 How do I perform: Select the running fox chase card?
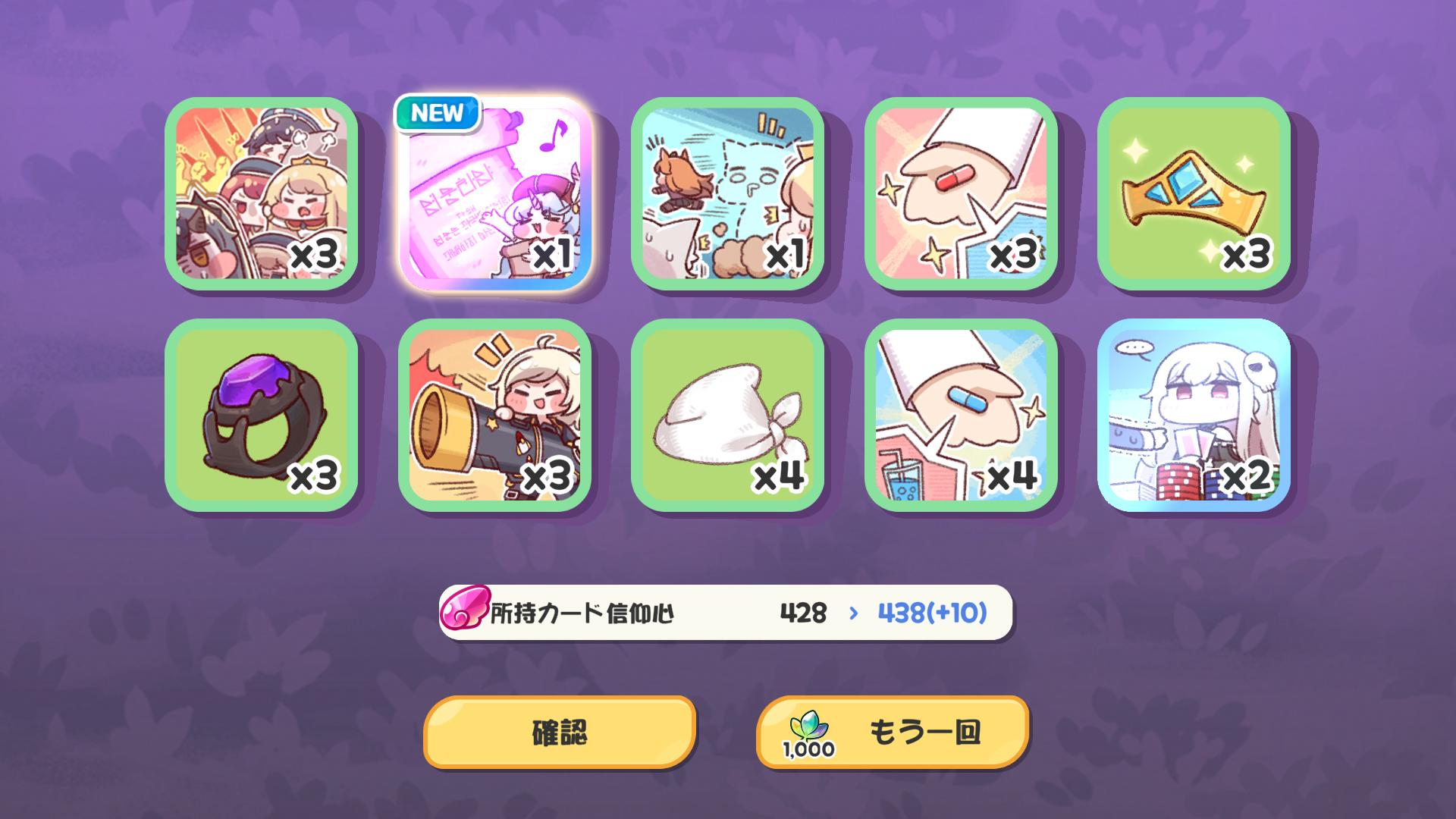click(x=727, y=193)
